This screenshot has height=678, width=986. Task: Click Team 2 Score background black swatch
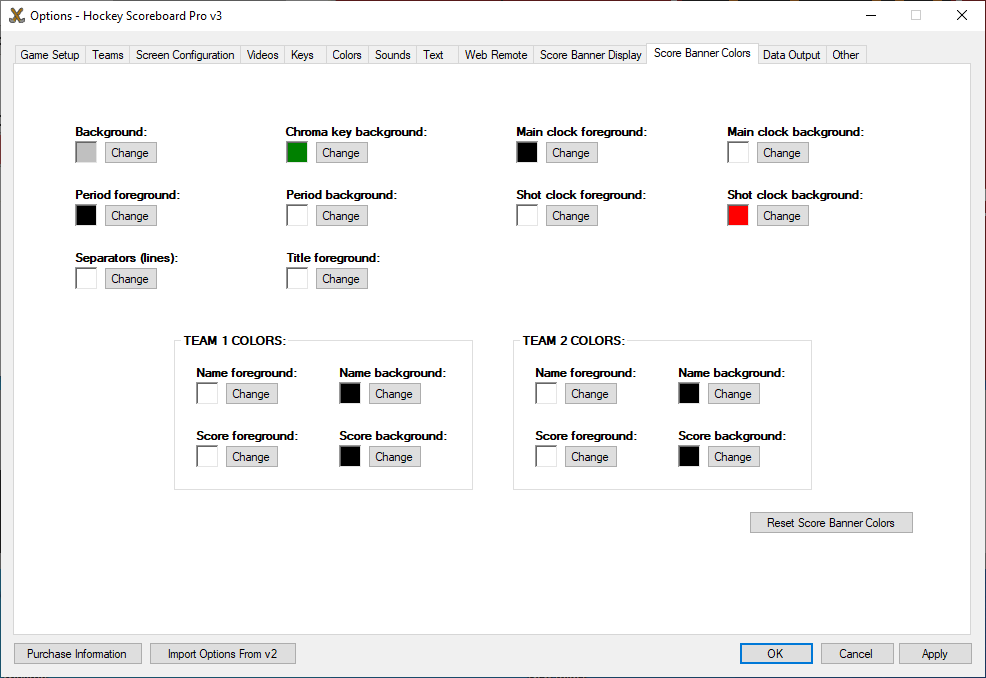(689, 457)
